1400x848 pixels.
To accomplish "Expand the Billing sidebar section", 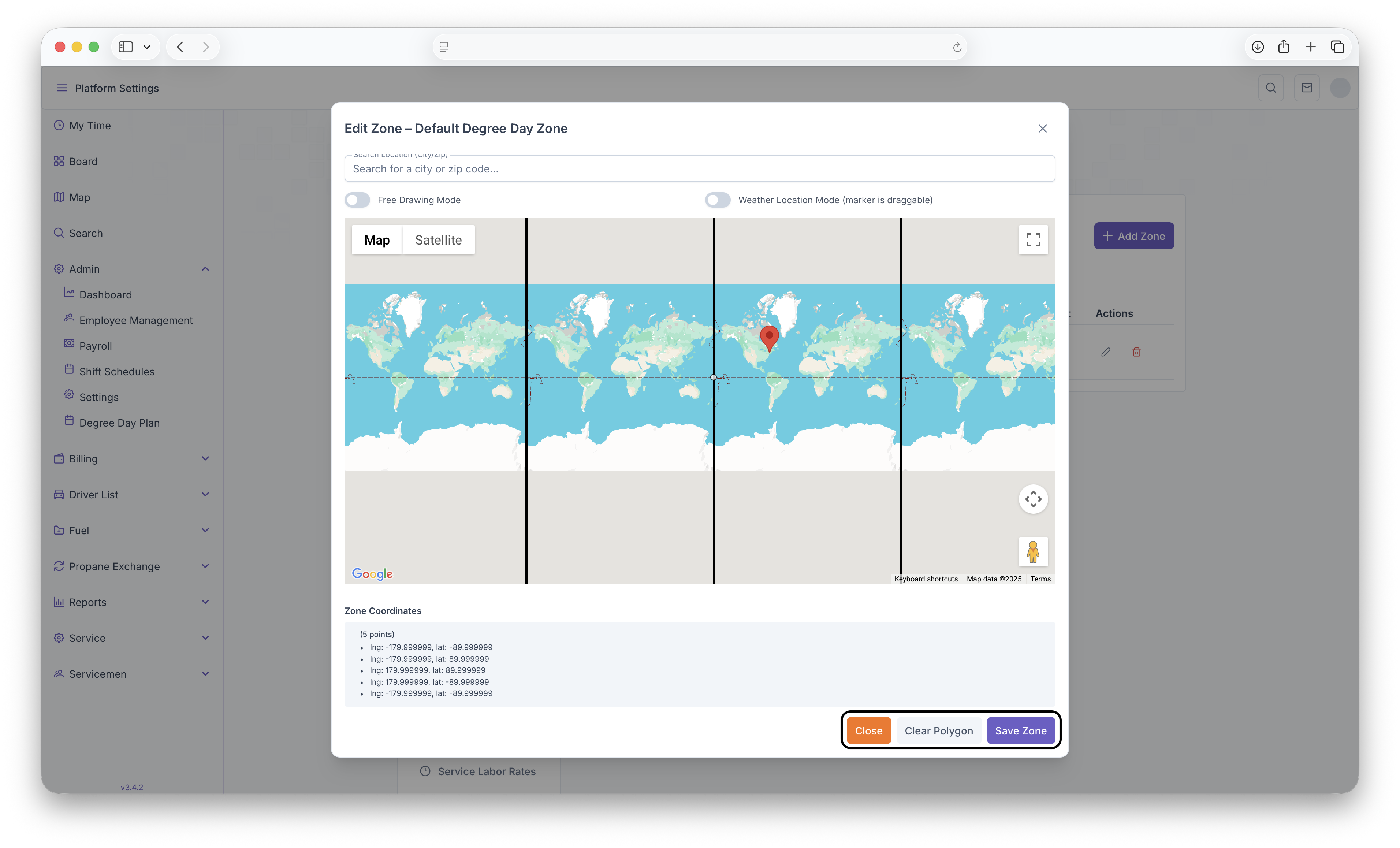I will (x=205, y=459).
